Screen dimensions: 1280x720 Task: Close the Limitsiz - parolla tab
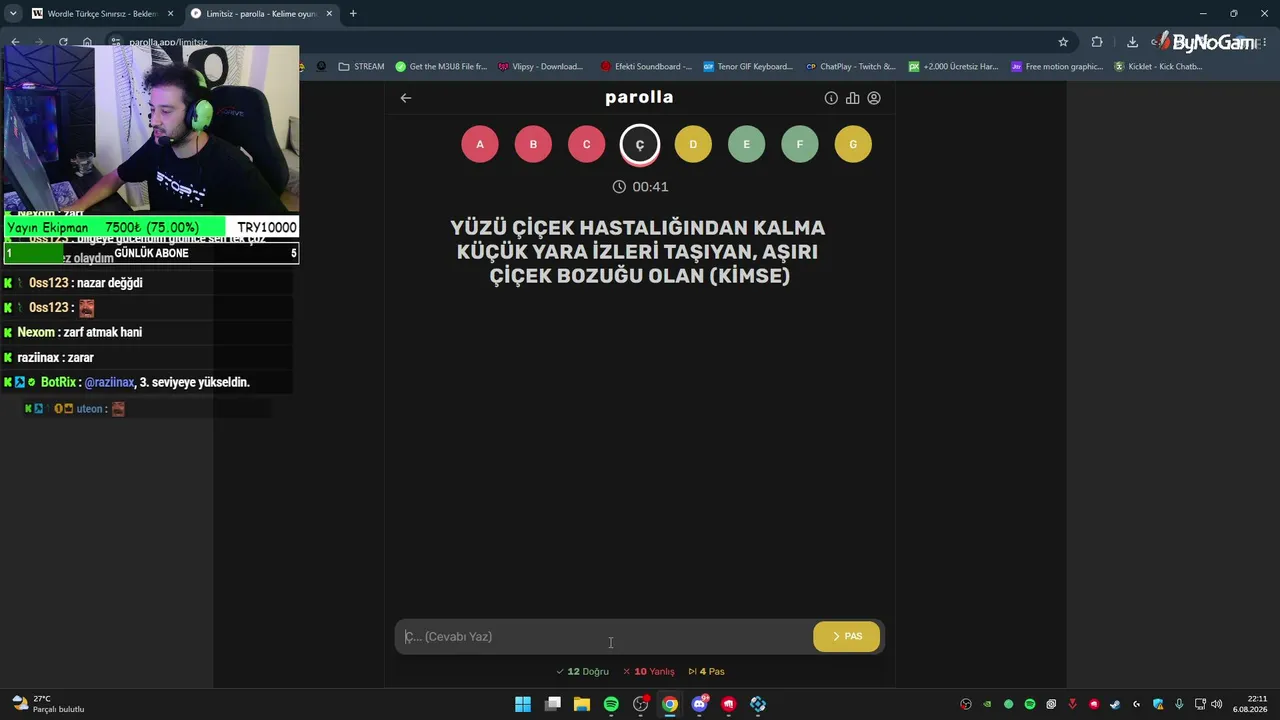click(x=329, y=14)
